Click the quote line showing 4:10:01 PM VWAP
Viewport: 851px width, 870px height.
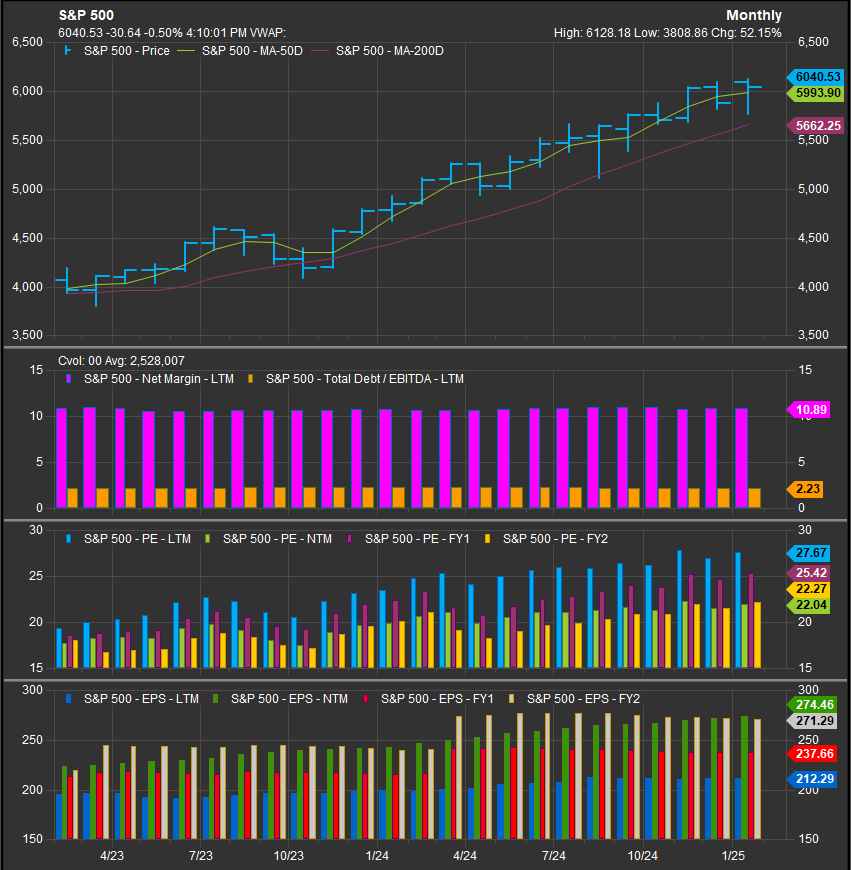(172, 33)
